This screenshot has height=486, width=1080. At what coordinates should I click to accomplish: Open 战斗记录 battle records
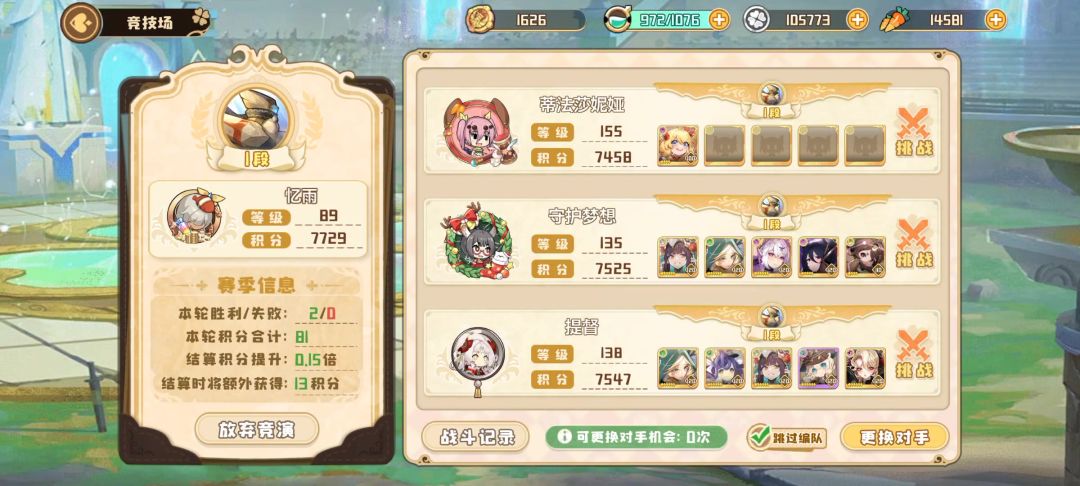[x=475, y=437]
